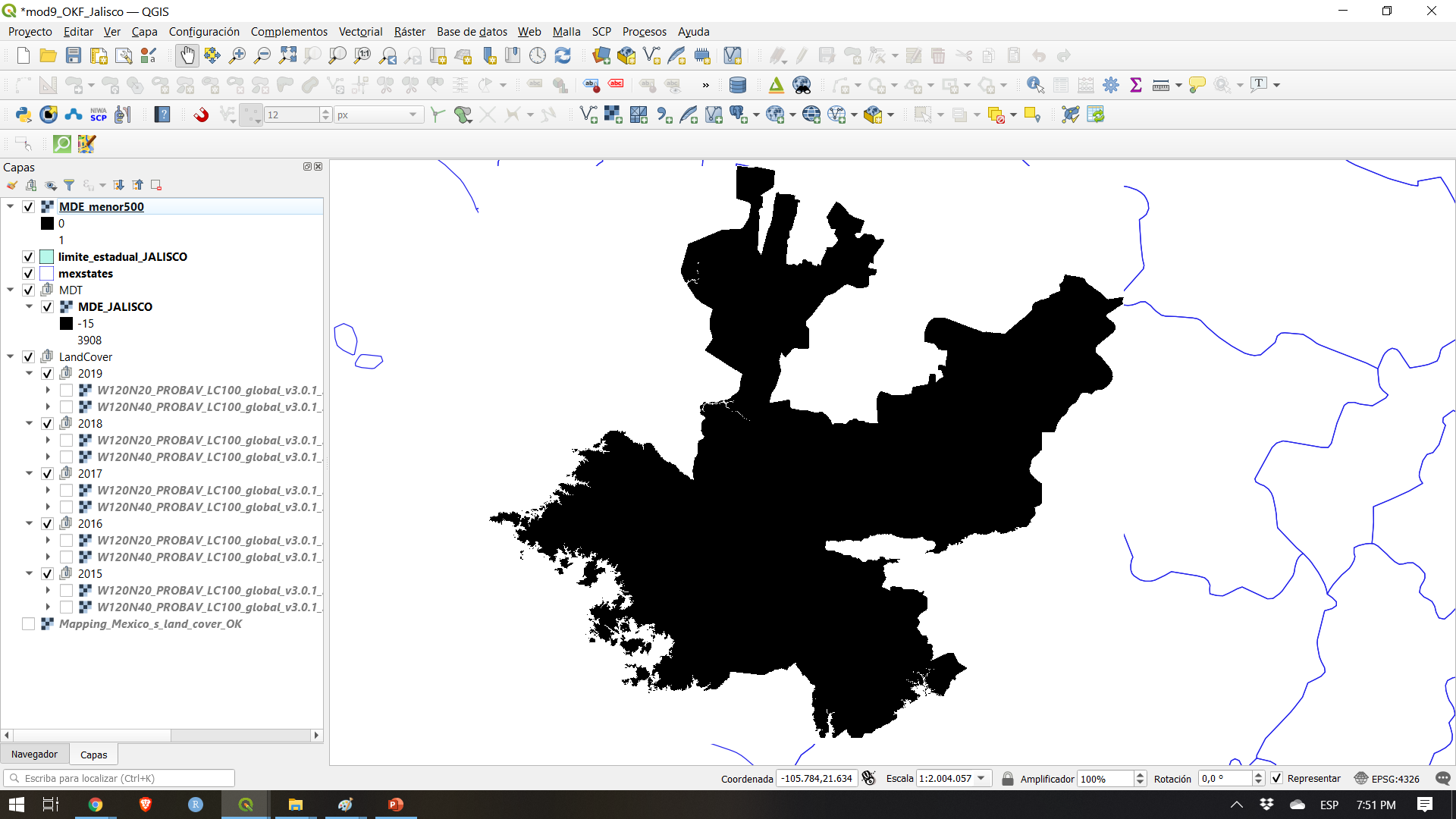Click the Coordenada input field

tap(816, 779)
